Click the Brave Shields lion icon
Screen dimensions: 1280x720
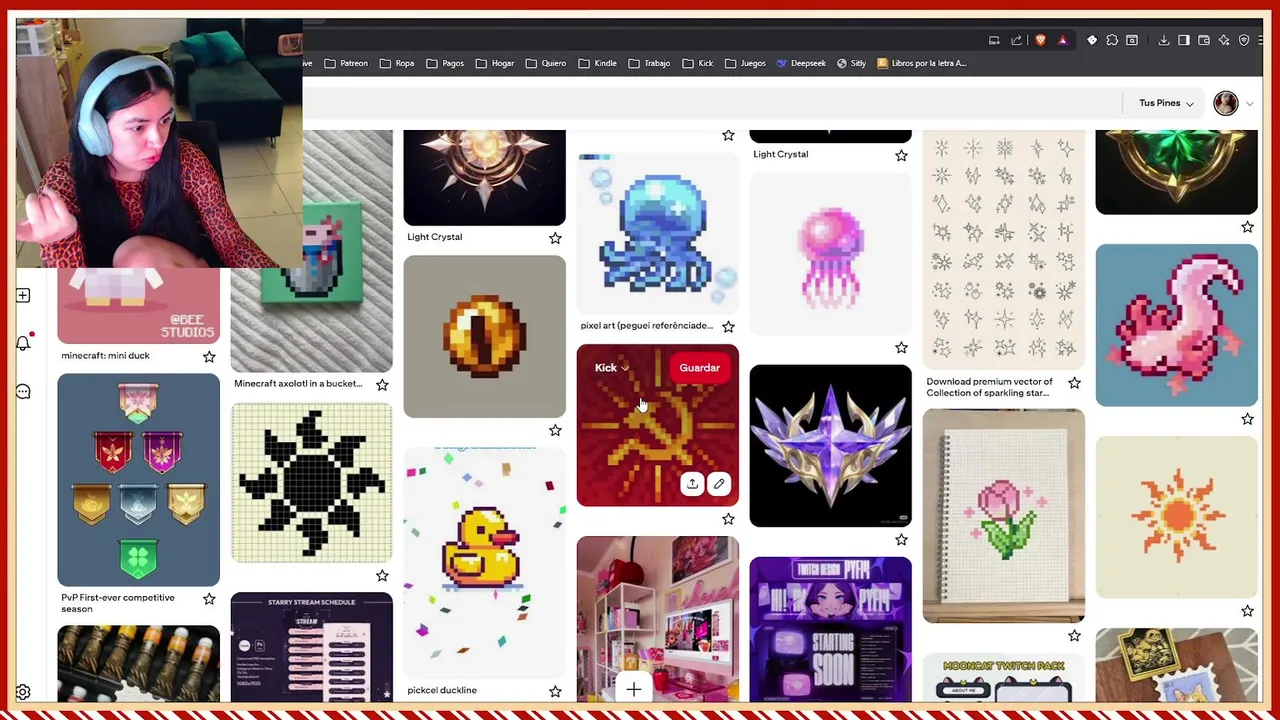[1040, 40]
